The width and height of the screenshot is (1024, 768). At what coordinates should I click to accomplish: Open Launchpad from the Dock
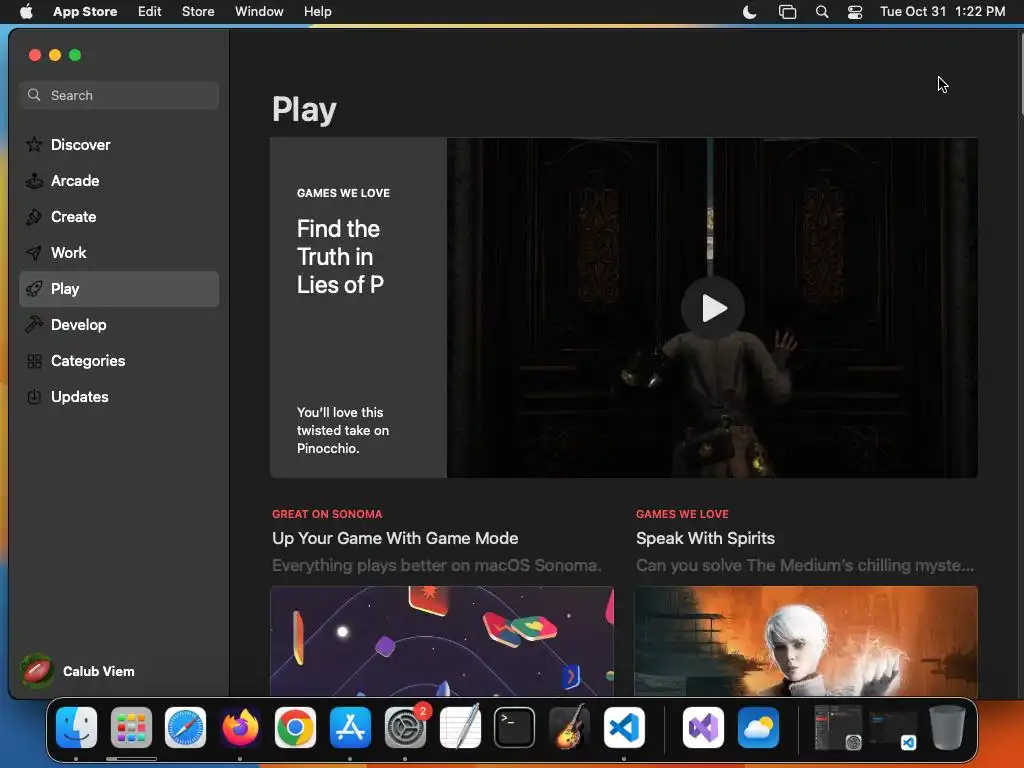(131, 727)
